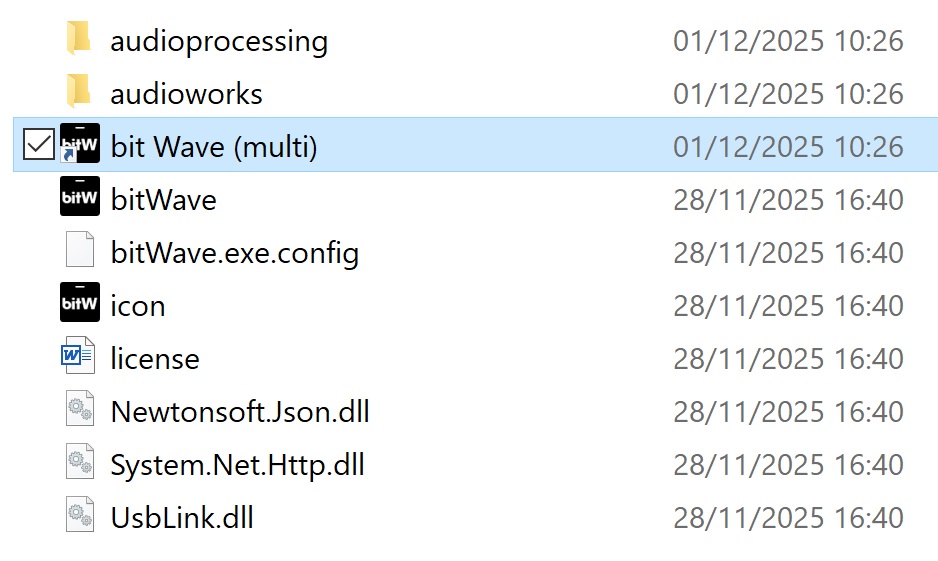Select the license document name
Image resolution: width=938 pixels, height=561 pixels.
(x=155, y=359)
